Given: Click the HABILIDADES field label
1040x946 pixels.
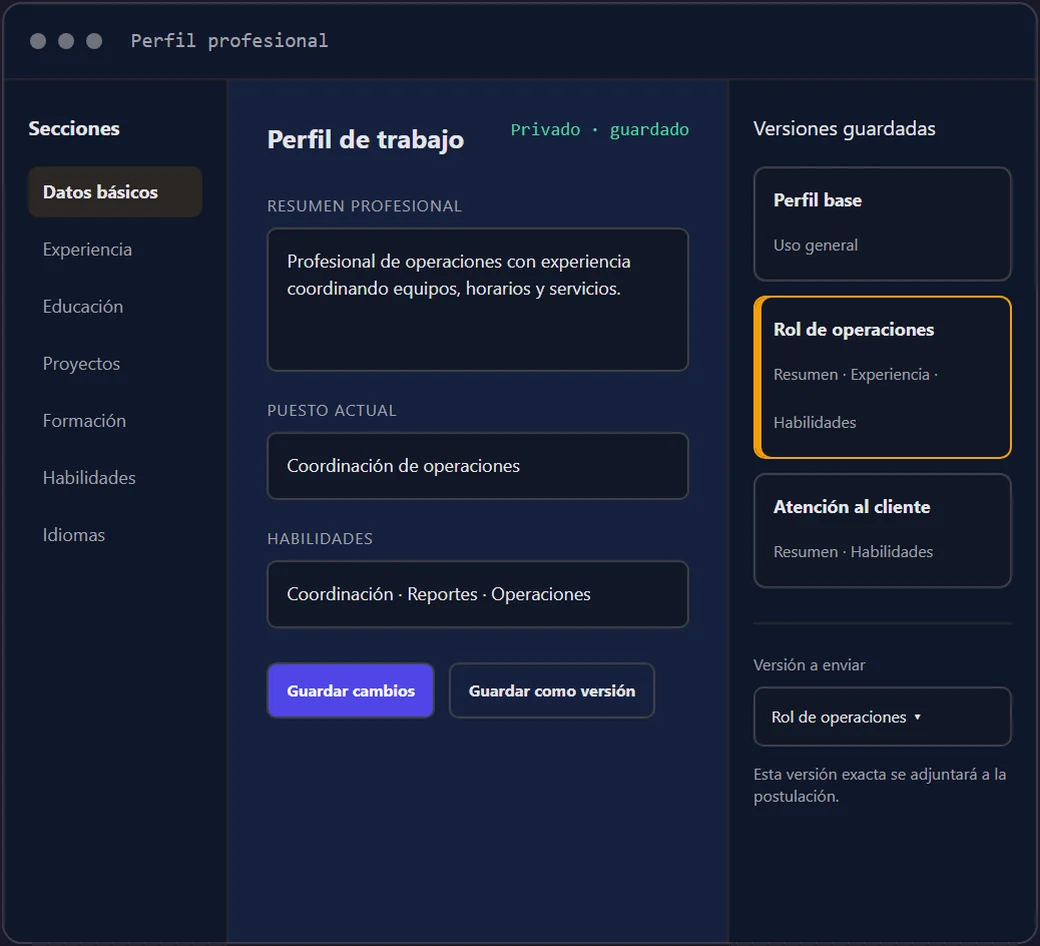Looking at the screenshot, I should (320, 538).
